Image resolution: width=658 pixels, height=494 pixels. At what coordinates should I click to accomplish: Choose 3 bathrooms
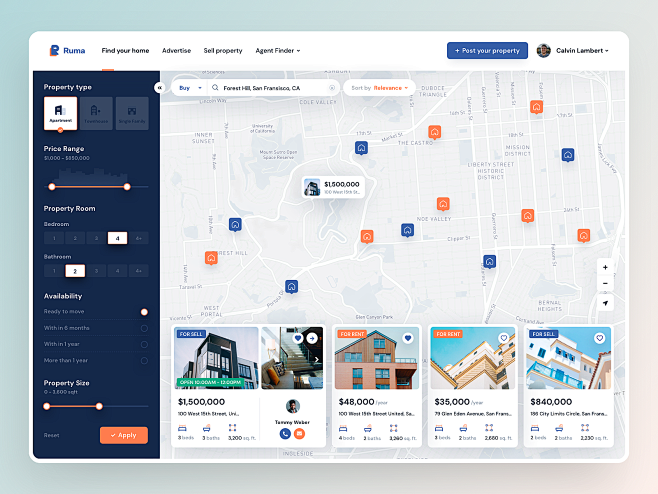pyautogui.click(x=97, y=271)
